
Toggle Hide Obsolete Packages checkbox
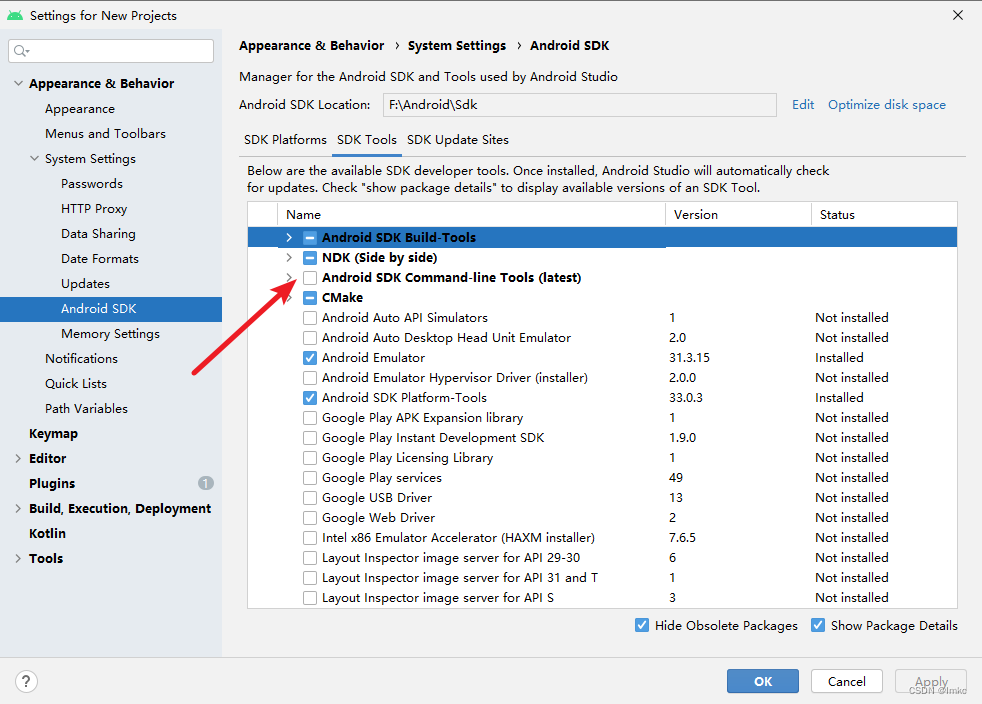642,625
